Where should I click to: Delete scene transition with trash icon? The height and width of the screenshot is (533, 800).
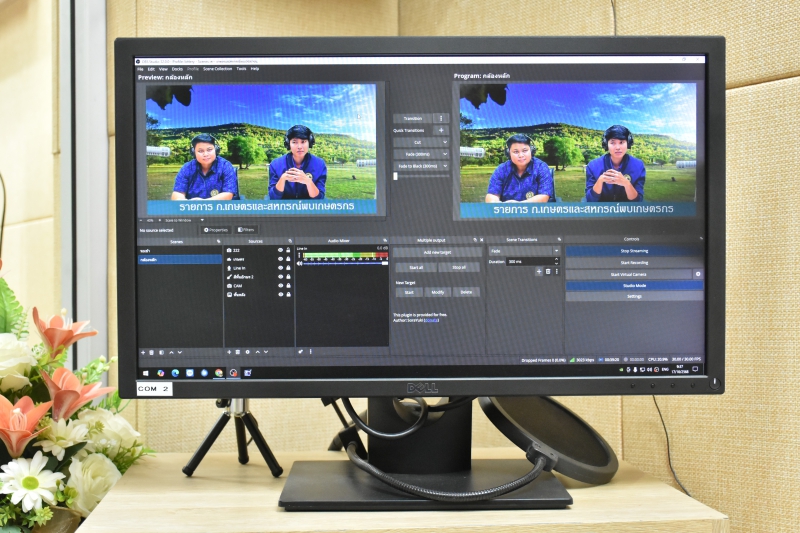tap(548, 271)
